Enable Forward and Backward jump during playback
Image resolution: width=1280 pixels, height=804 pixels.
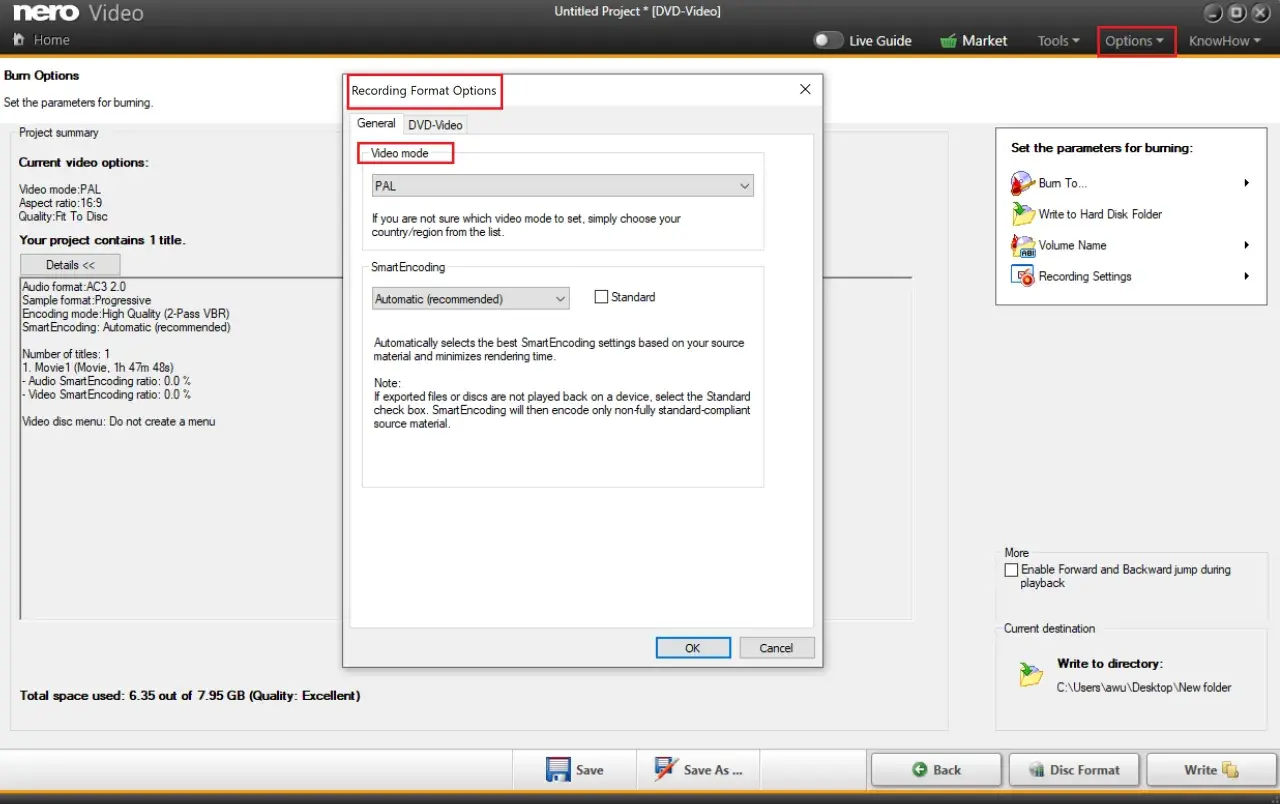click(1011, 570)
